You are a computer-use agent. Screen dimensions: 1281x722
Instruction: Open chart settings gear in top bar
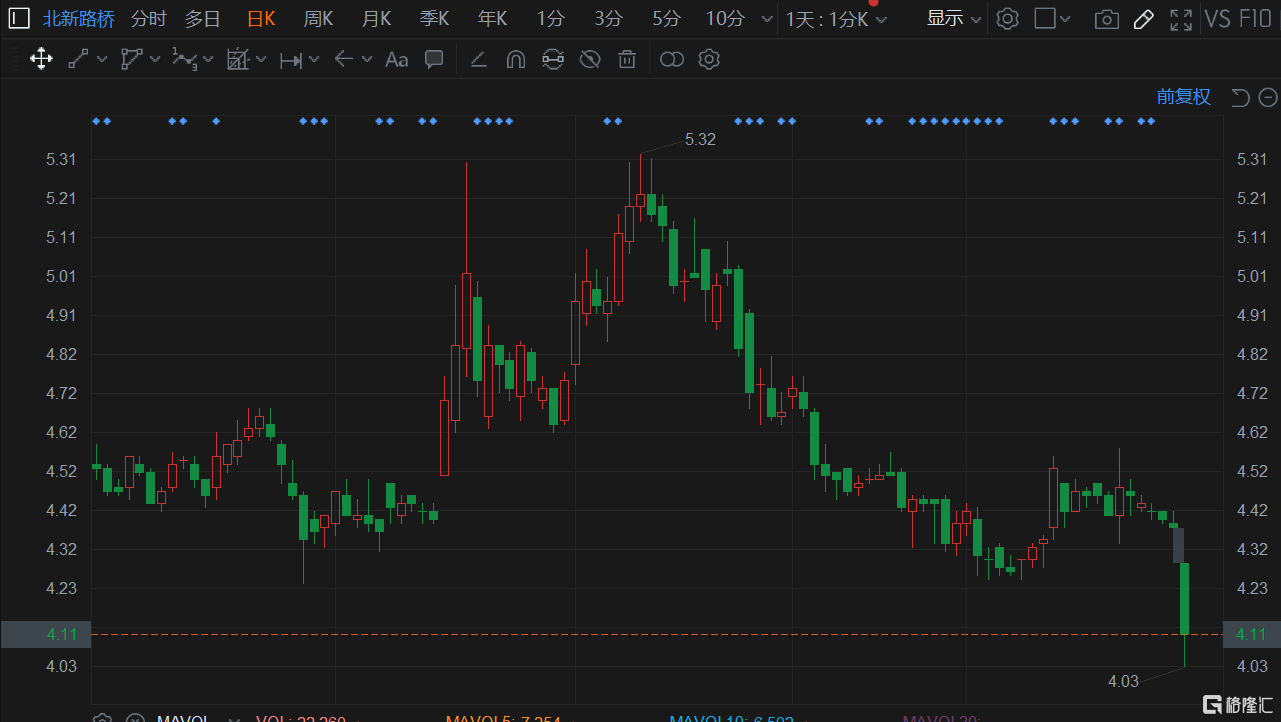click(1008, 18)
